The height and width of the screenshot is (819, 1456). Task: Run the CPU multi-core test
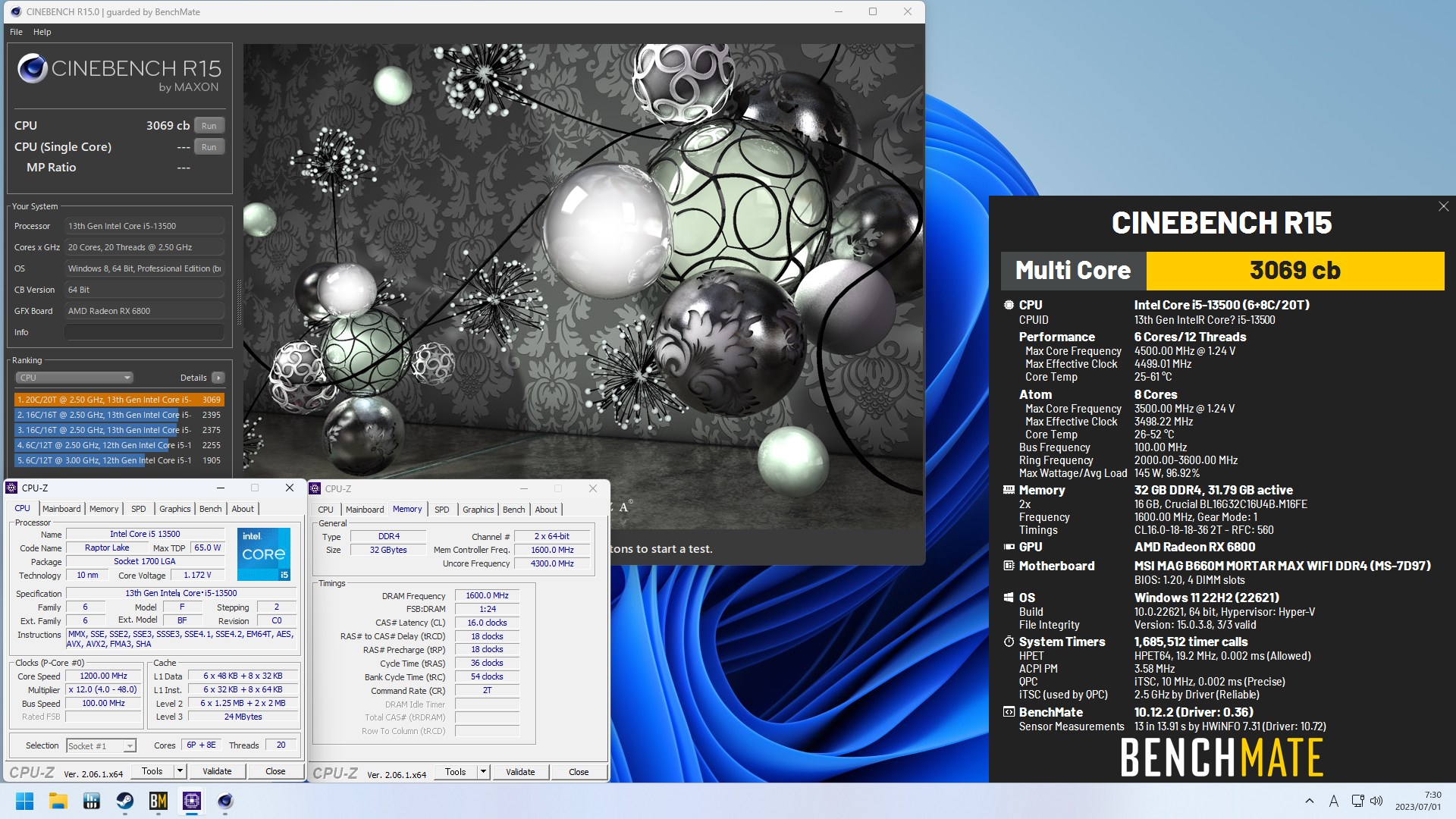pos(209,126)
